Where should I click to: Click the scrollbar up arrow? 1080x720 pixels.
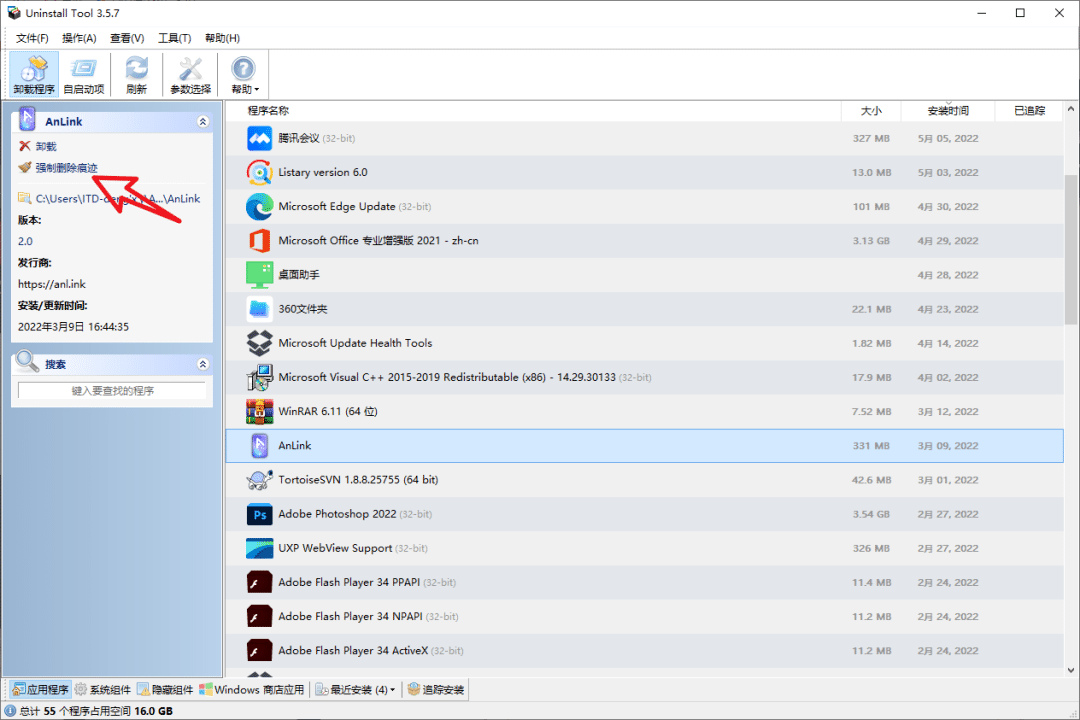1071,109
